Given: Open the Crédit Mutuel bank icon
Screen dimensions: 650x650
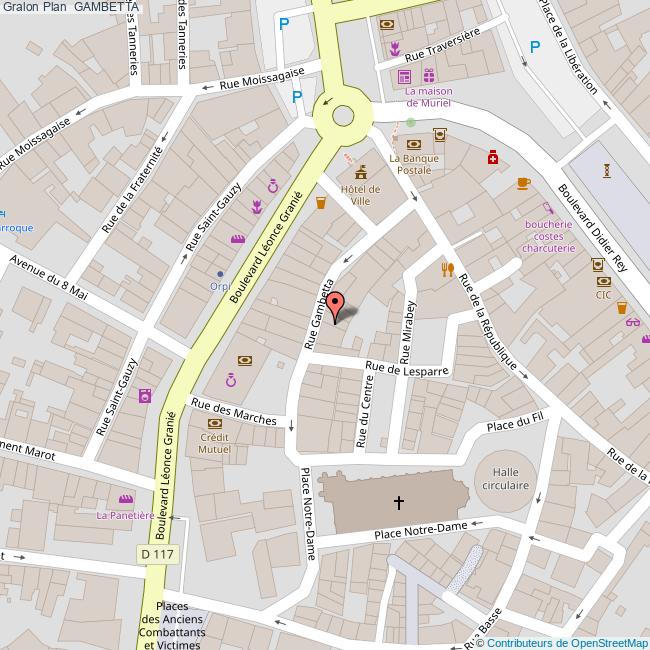Looking at the screenshot, I should 213,423.
